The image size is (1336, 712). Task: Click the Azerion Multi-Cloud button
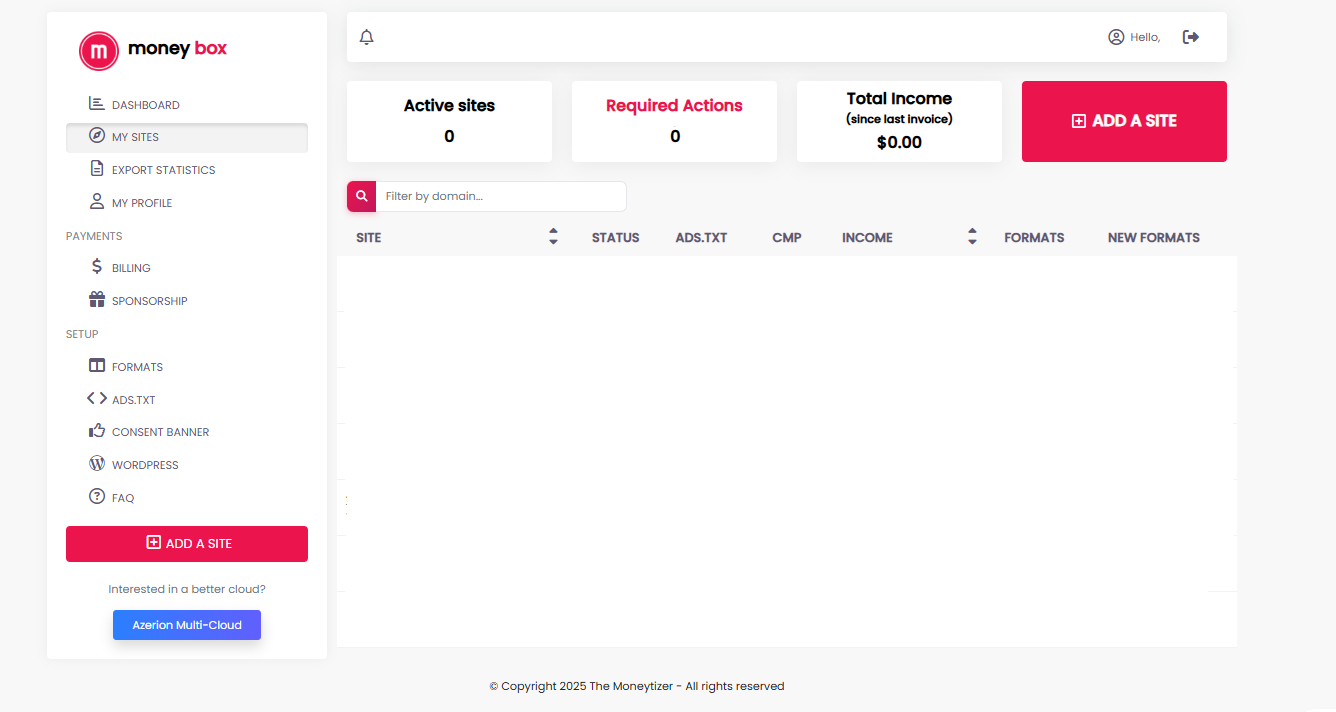click(x=187, y=625)
